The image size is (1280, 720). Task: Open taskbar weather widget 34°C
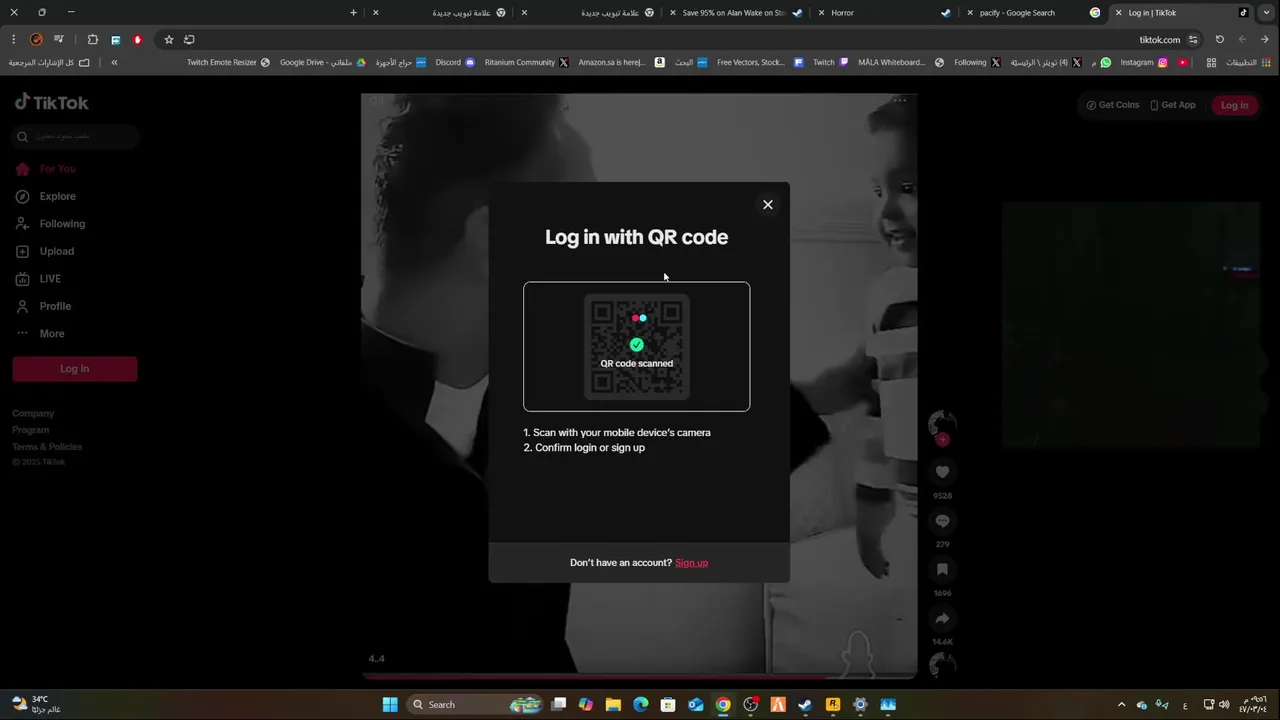[35, 705]
